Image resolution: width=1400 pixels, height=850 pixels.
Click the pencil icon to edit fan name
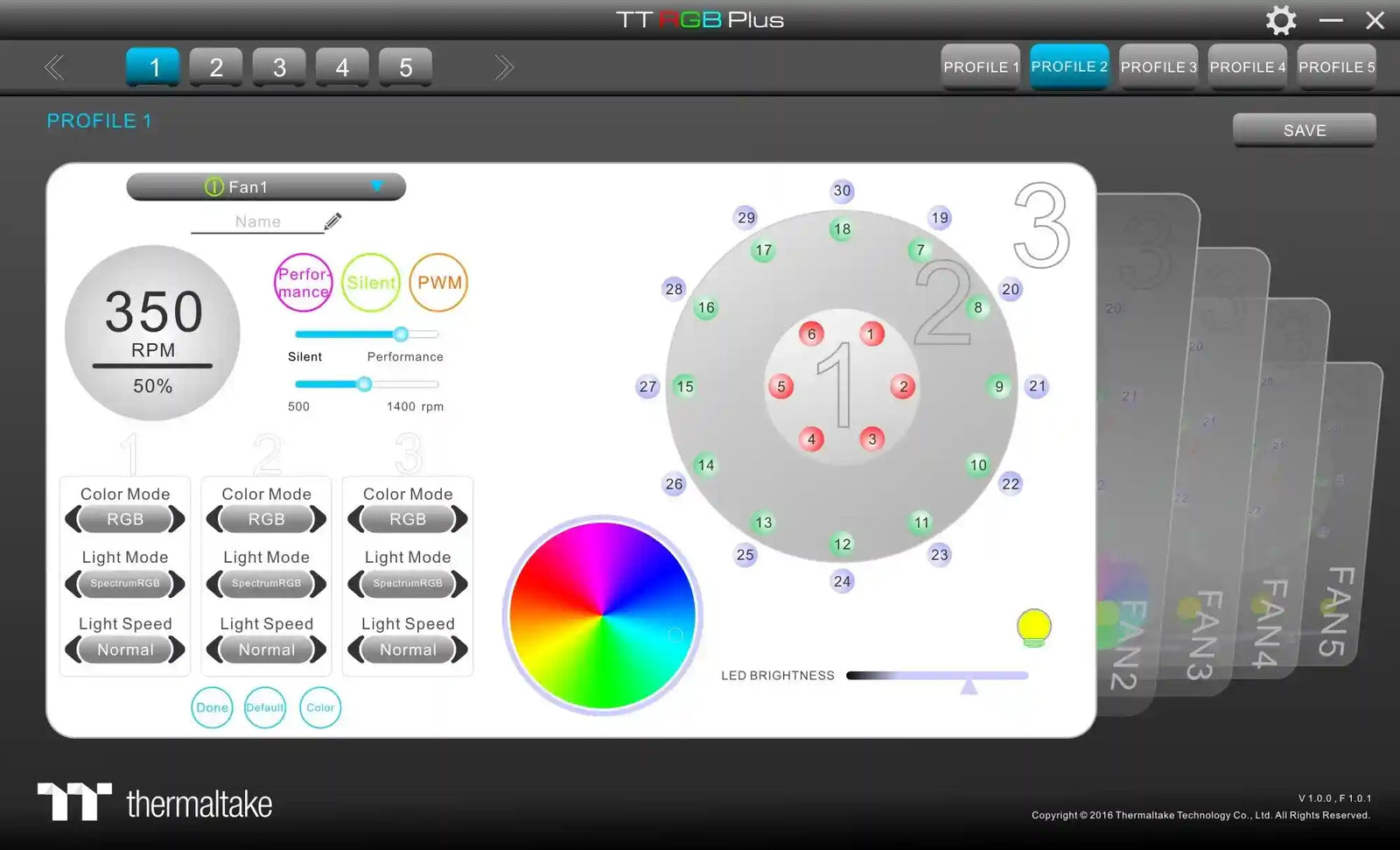click(x=332, y=221)
